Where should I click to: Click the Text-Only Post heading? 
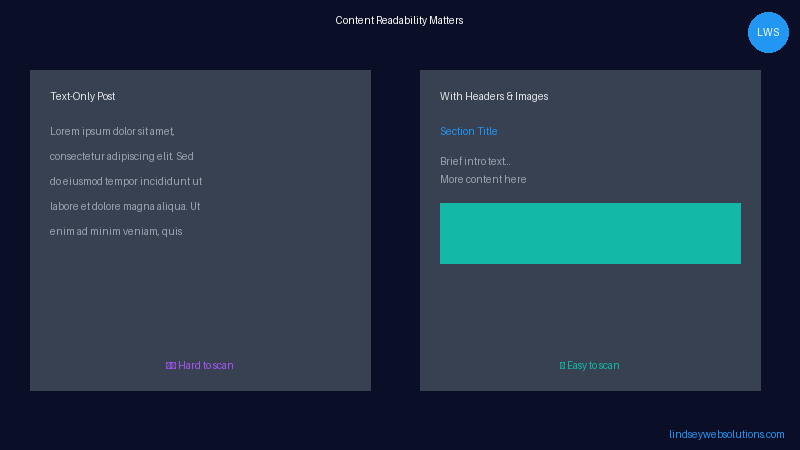pos(83,96)
